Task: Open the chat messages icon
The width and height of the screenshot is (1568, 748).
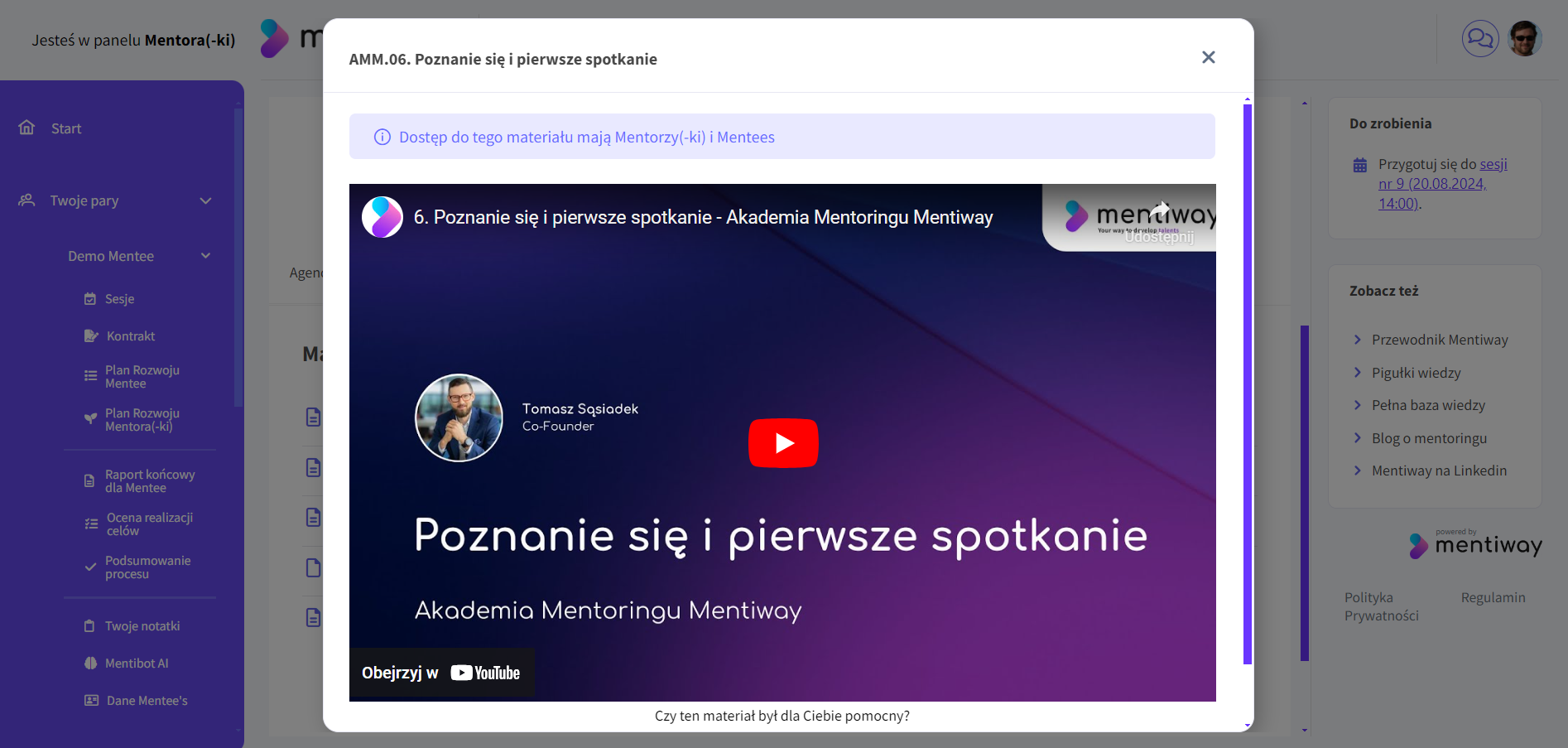Action: click(1479, 39)
